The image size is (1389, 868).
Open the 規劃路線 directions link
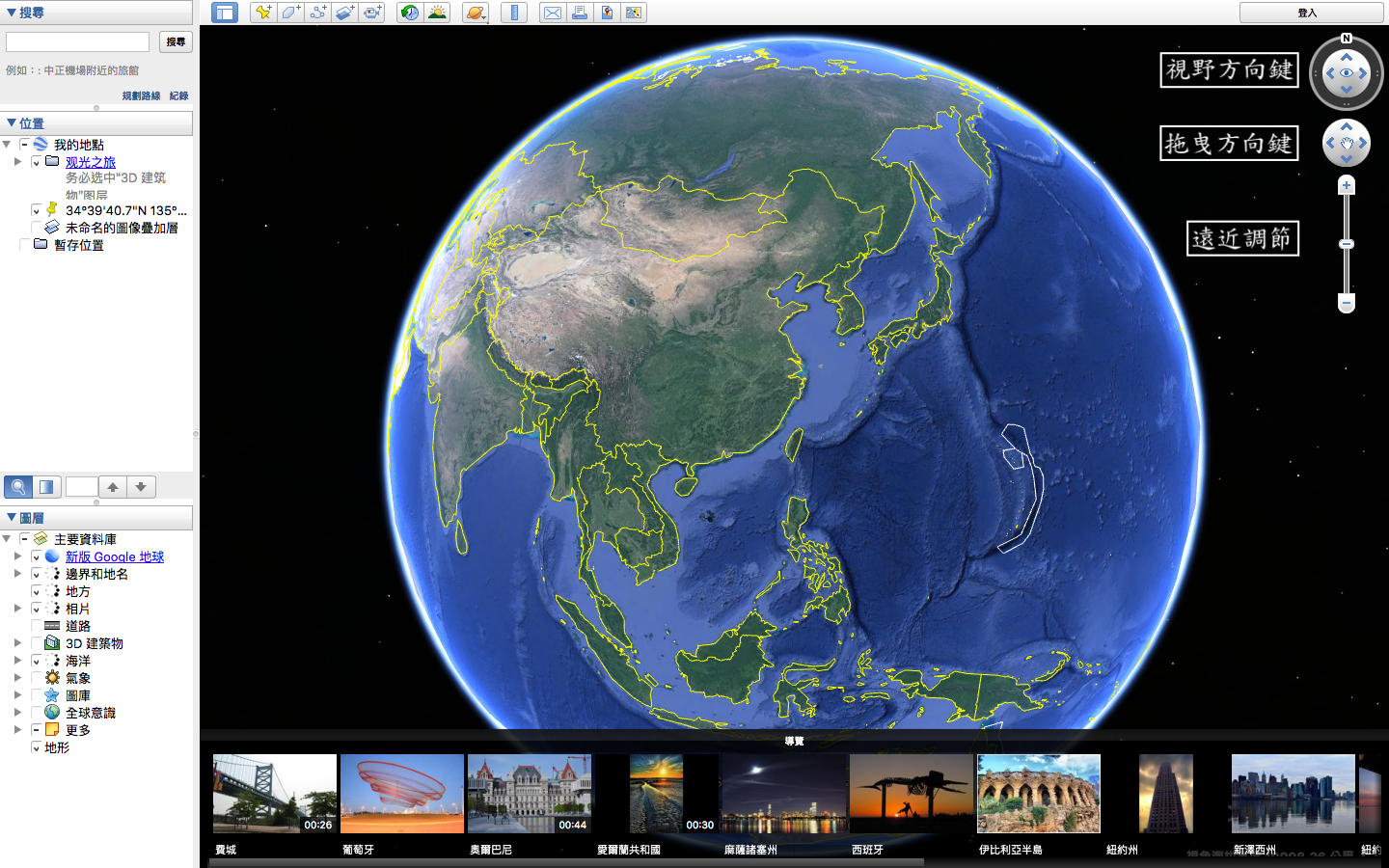[x=141, y=95]
